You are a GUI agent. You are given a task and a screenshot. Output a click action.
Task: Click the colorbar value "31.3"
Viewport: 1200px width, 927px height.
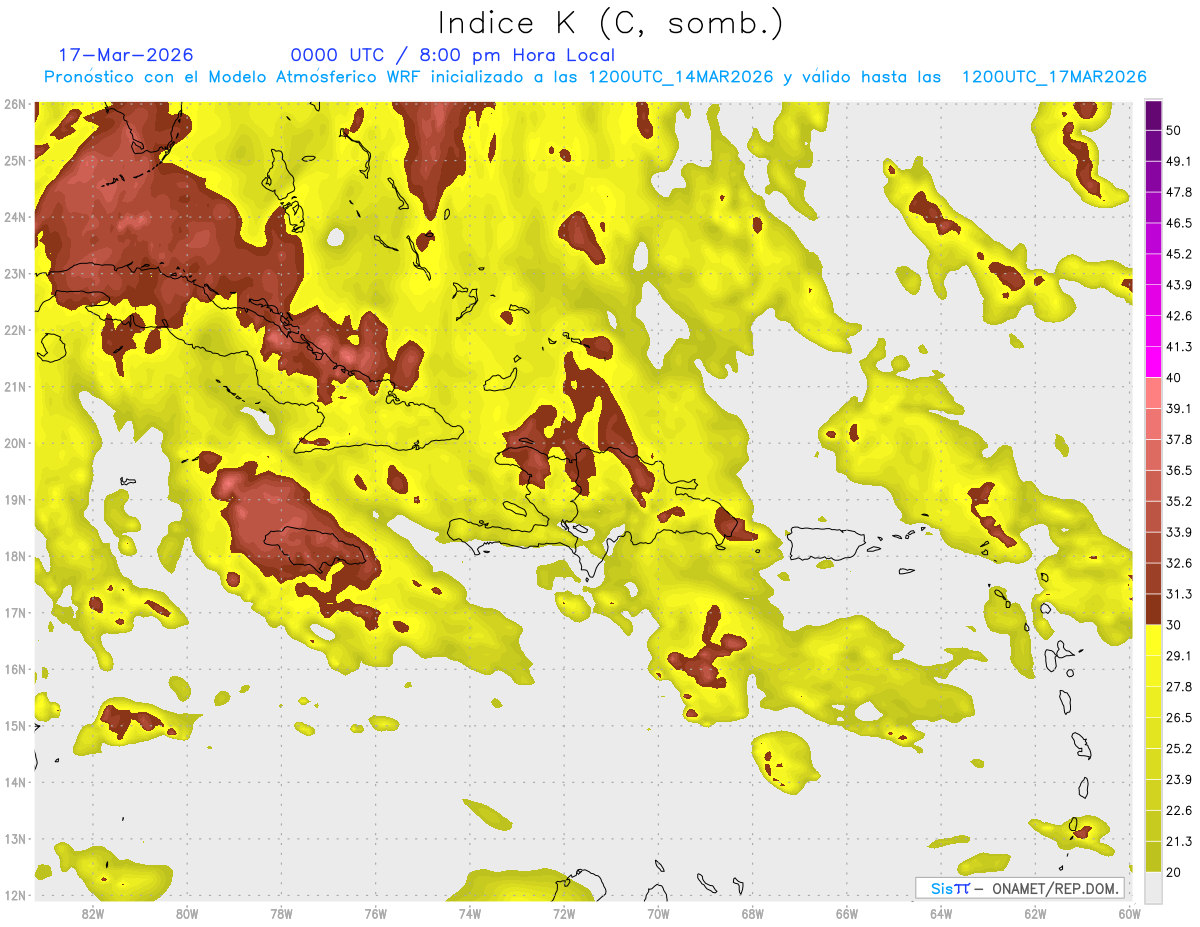tap(1179, 594)
